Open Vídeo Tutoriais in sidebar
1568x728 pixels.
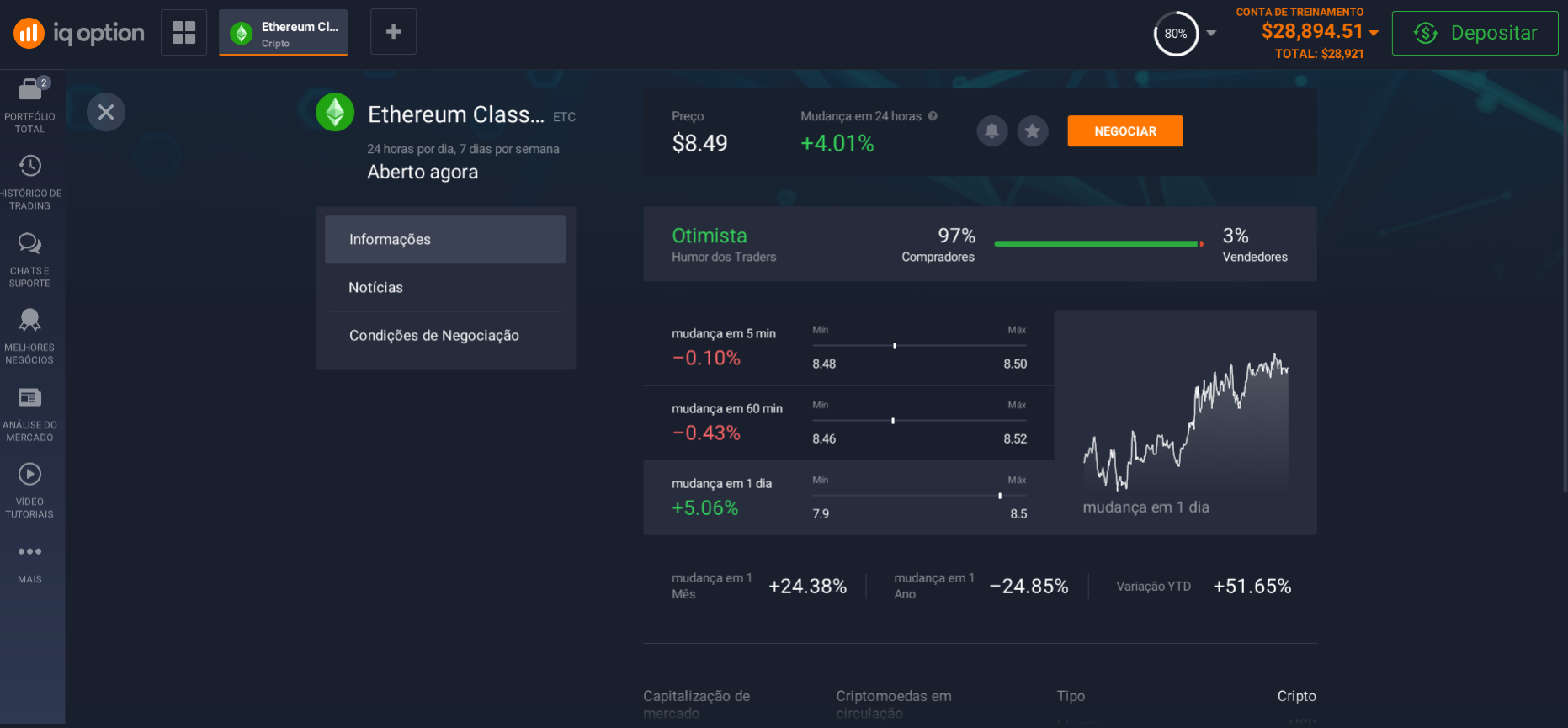(29, 491)
